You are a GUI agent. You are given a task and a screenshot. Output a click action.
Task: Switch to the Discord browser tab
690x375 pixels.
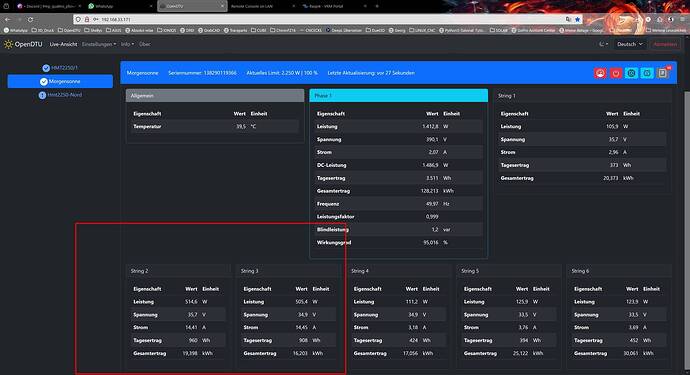coord(48,6)
